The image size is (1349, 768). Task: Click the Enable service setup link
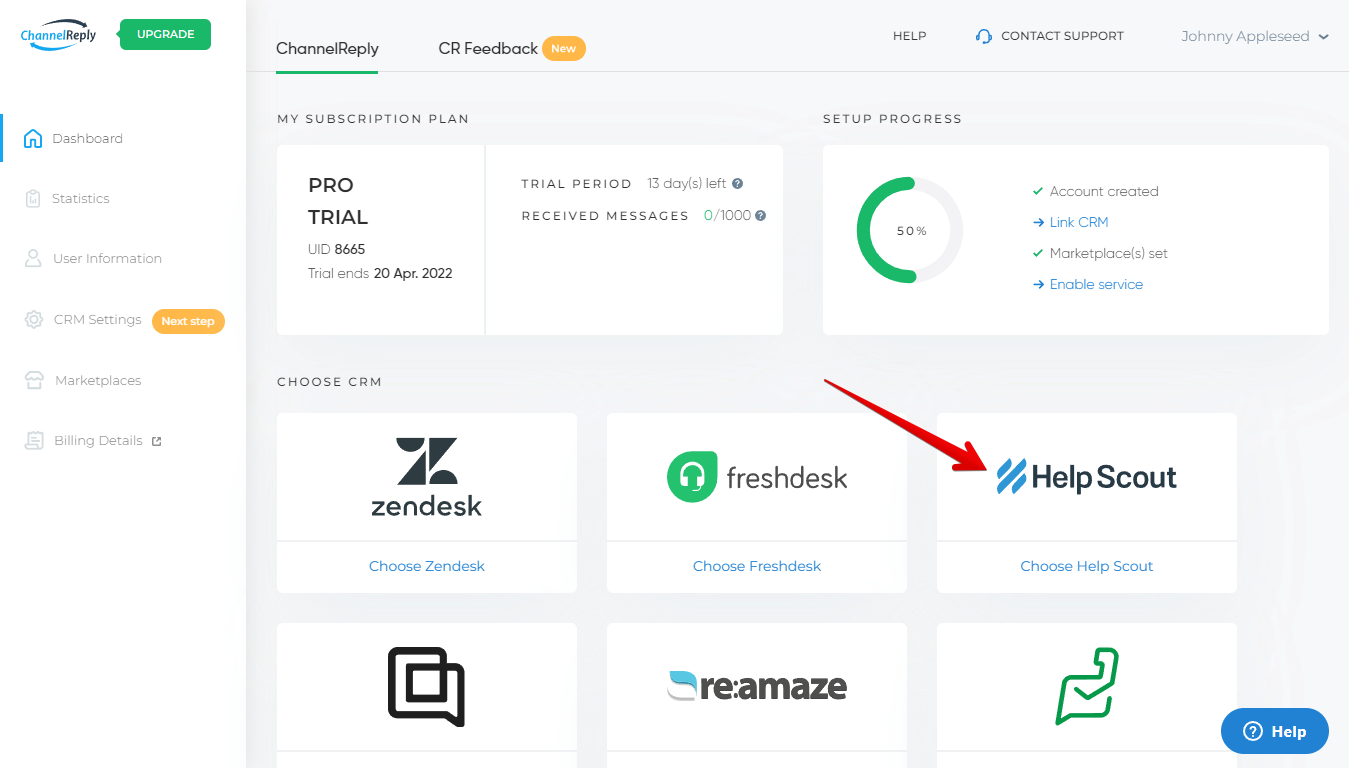click(1096, 284)
